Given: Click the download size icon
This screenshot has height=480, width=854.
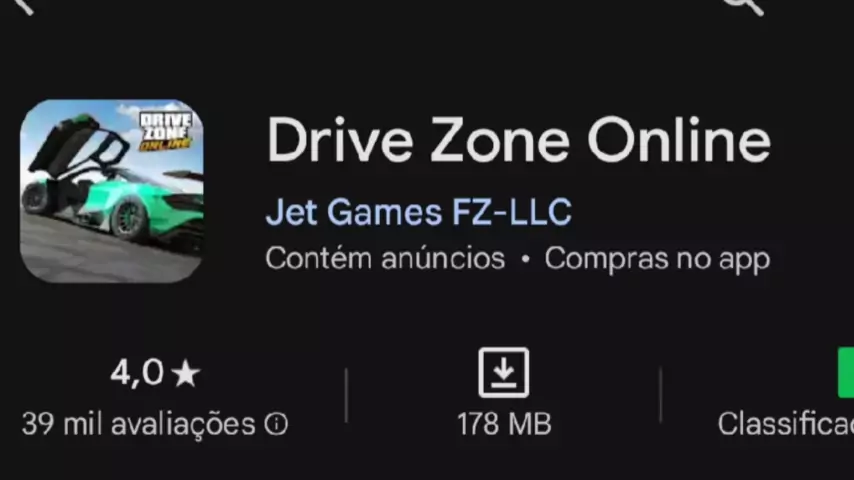Looking at the screenshot, I should point(504,373).
